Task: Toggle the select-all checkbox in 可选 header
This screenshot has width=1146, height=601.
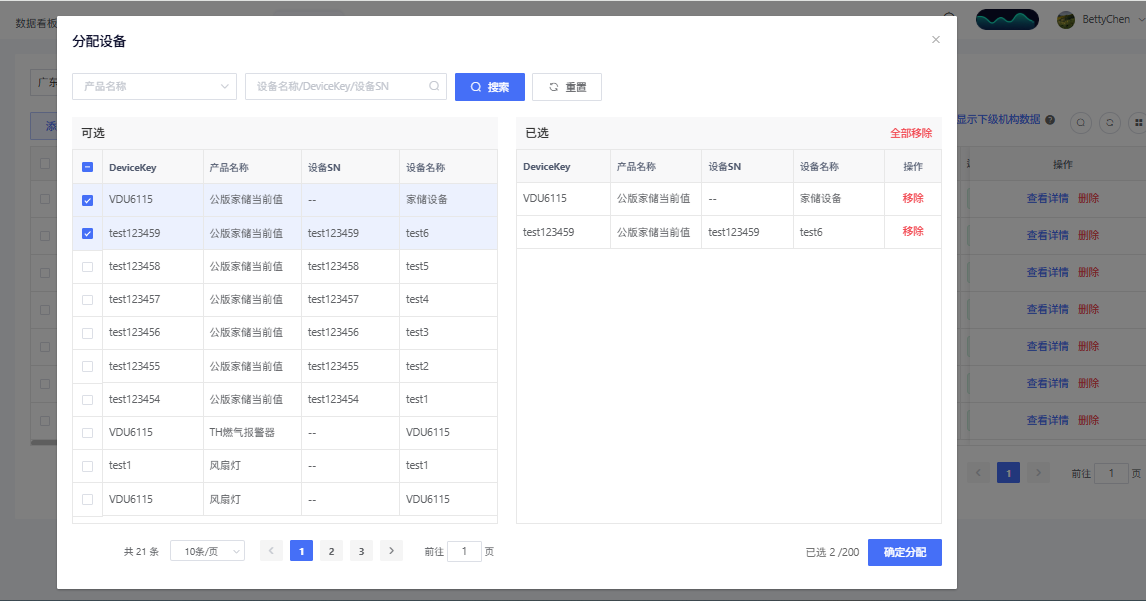Action: pyautogui.click(x=88, y=168)
